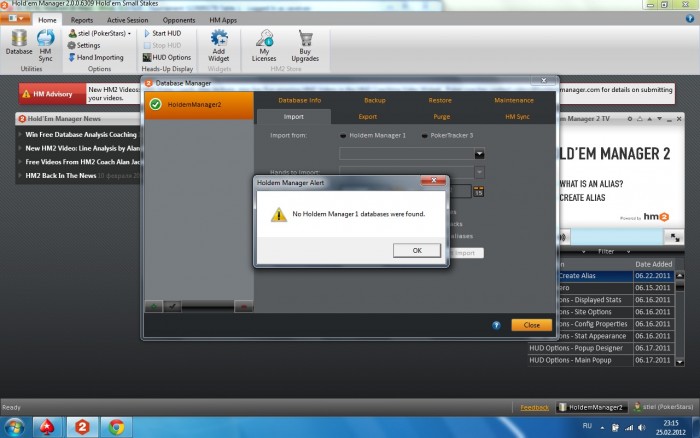Open Chrome from the taskbar
This screenshot has width=700, height=438.
(117, 427)
